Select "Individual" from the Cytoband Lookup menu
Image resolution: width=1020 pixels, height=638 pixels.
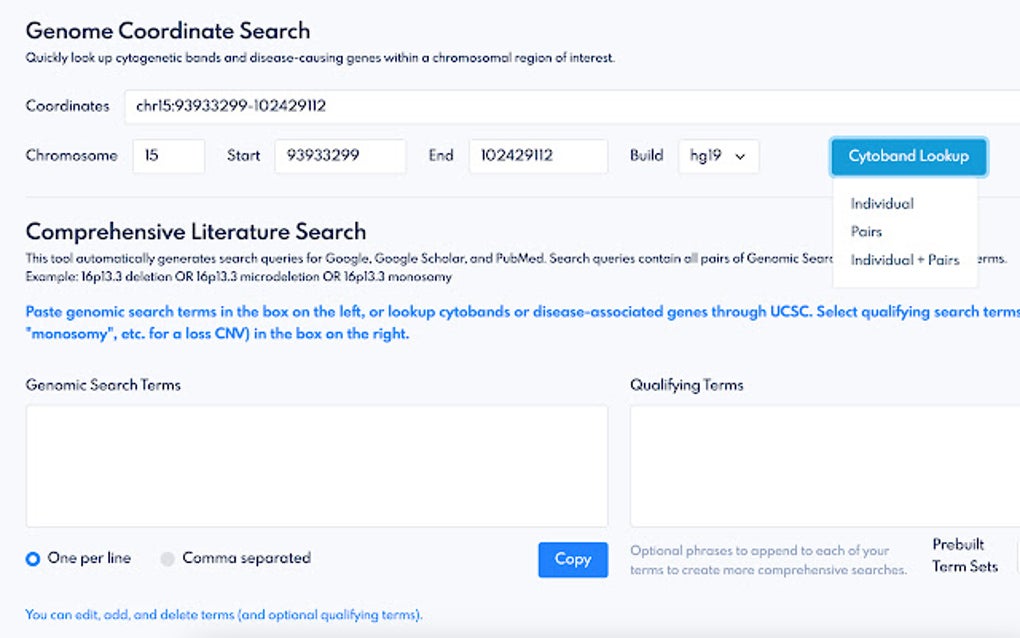[x=880, y=203]
